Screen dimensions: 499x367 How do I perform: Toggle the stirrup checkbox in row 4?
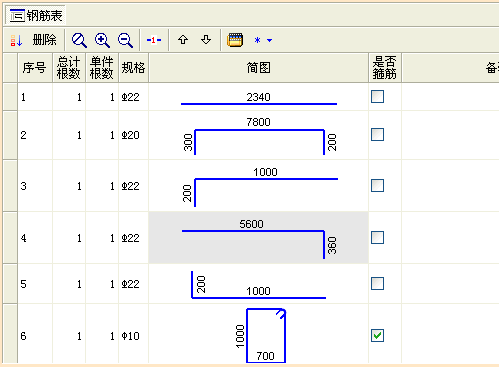point(377,238)
